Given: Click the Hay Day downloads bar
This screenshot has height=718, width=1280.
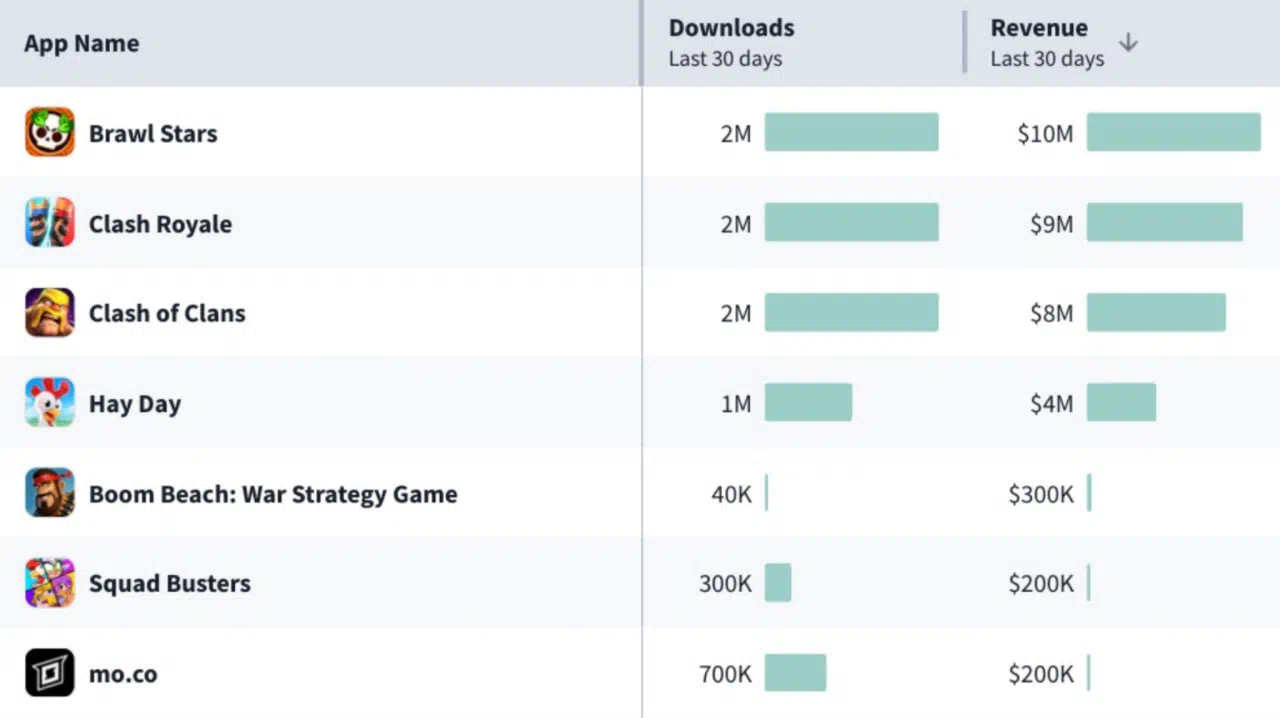Looking at the screenshot, I should (808, 402).
